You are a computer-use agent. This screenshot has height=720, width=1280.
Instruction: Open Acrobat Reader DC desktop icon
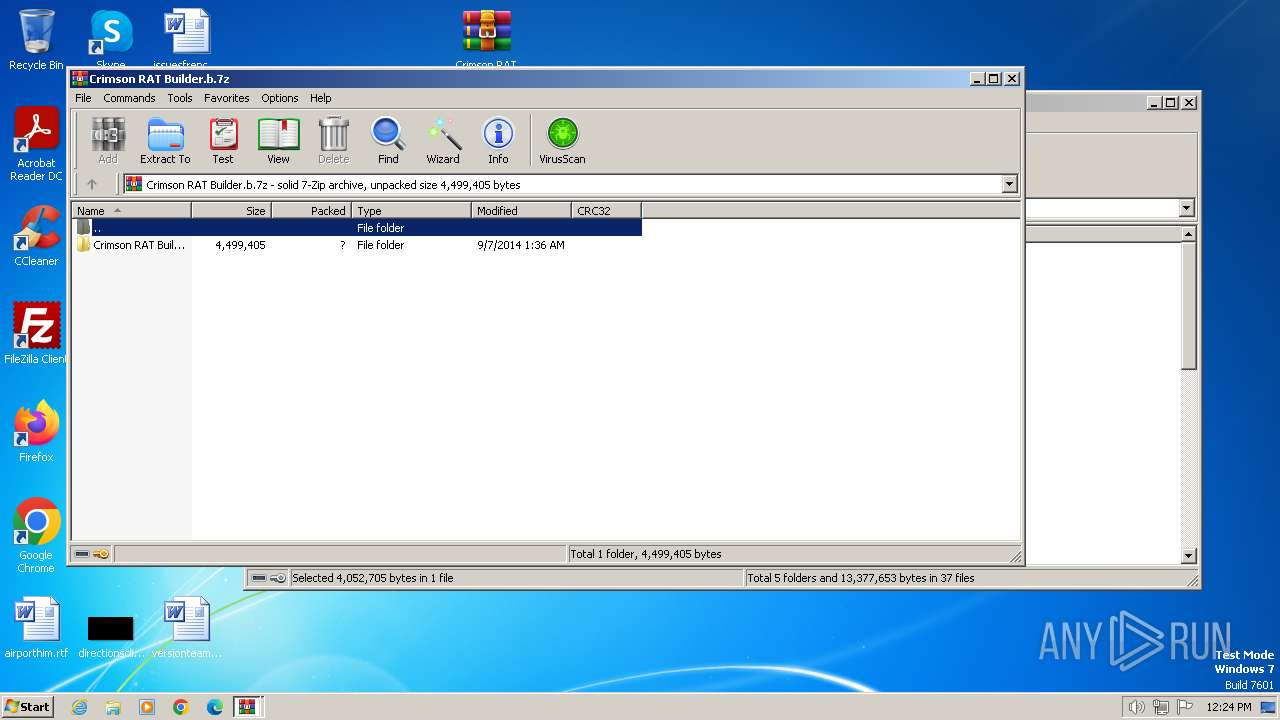[x=36, y=145]
